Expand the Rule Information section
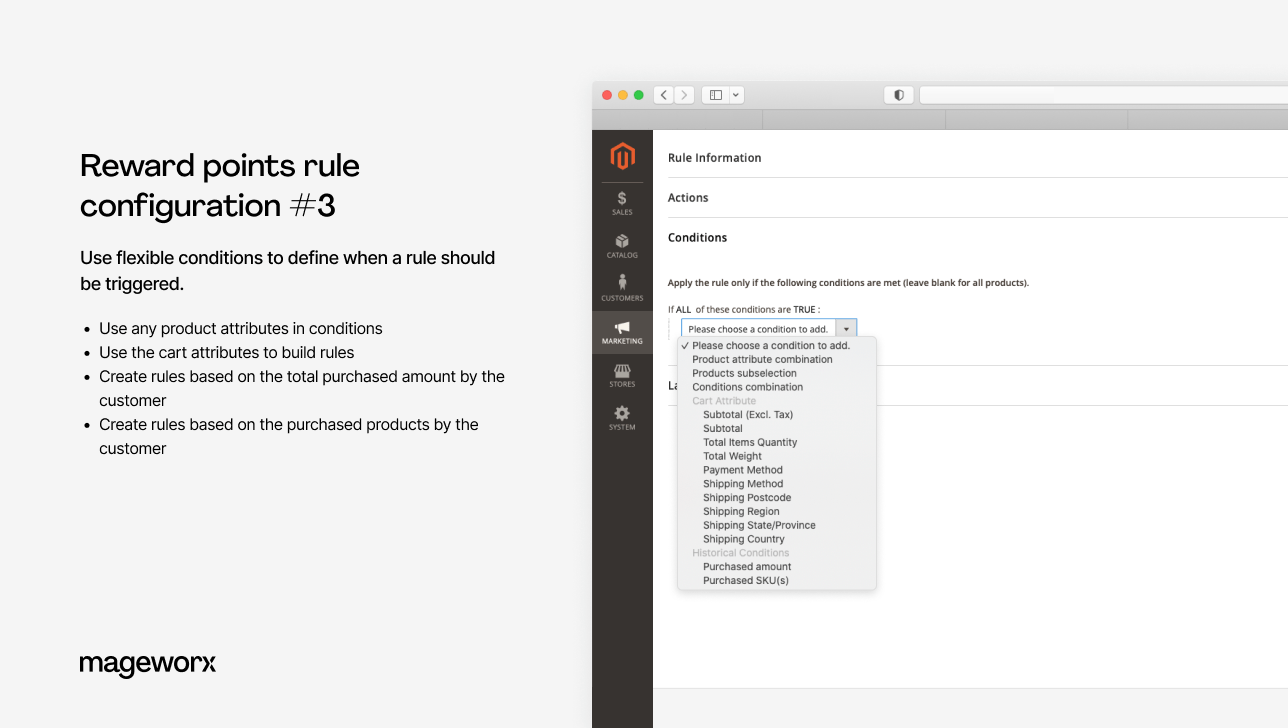The width and height of the screenshot is (1288, 728). pyautogui.click(x=715, y=157)
